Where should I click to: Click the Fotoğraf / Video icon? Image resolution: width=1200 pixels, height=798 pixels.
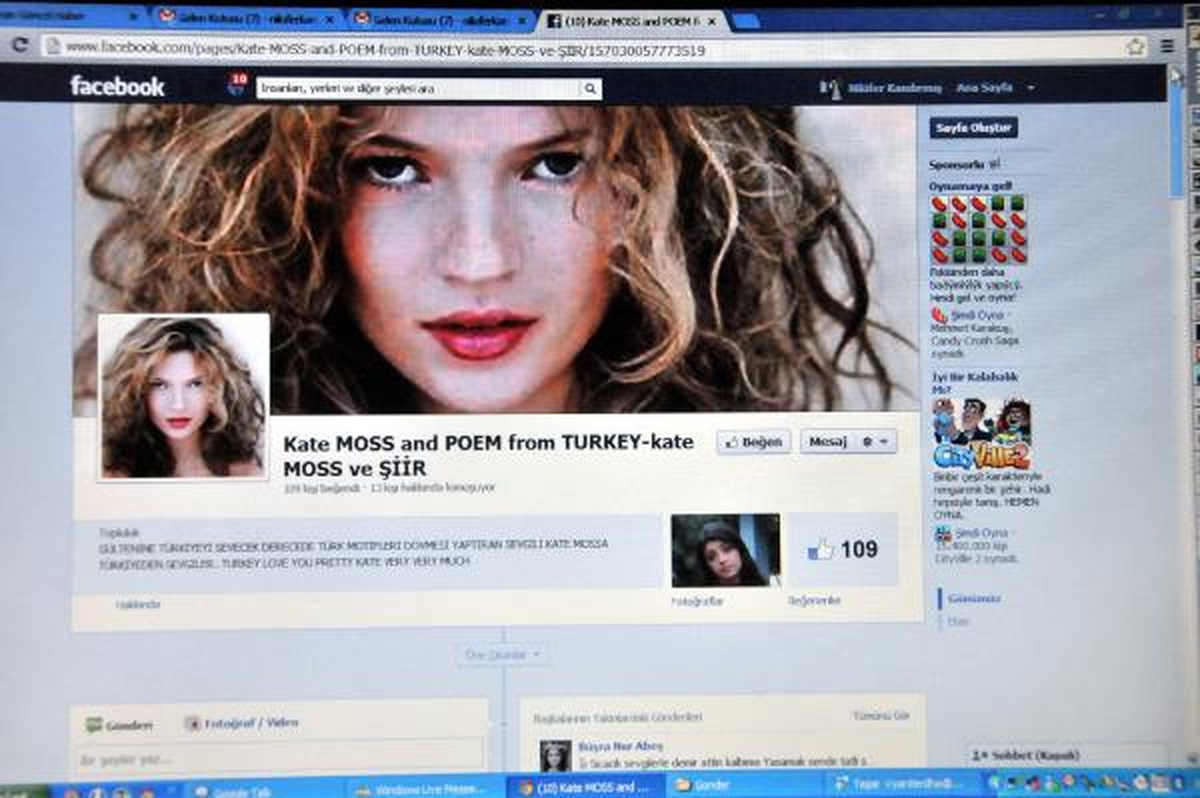[x=192, y=722]
